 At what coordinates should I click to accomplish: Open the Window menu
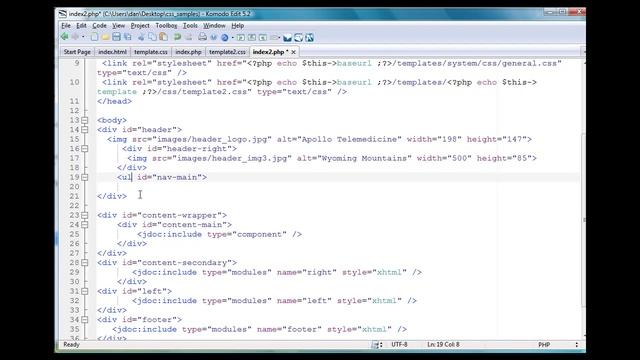coord(214,25)
